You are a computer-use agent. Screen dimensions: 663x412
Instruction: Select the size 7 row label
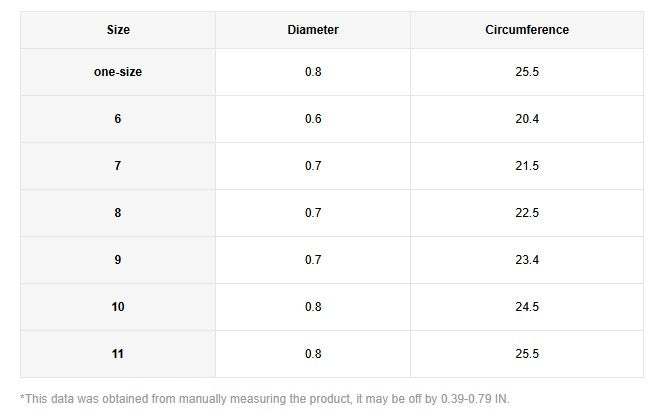(118, 166)
